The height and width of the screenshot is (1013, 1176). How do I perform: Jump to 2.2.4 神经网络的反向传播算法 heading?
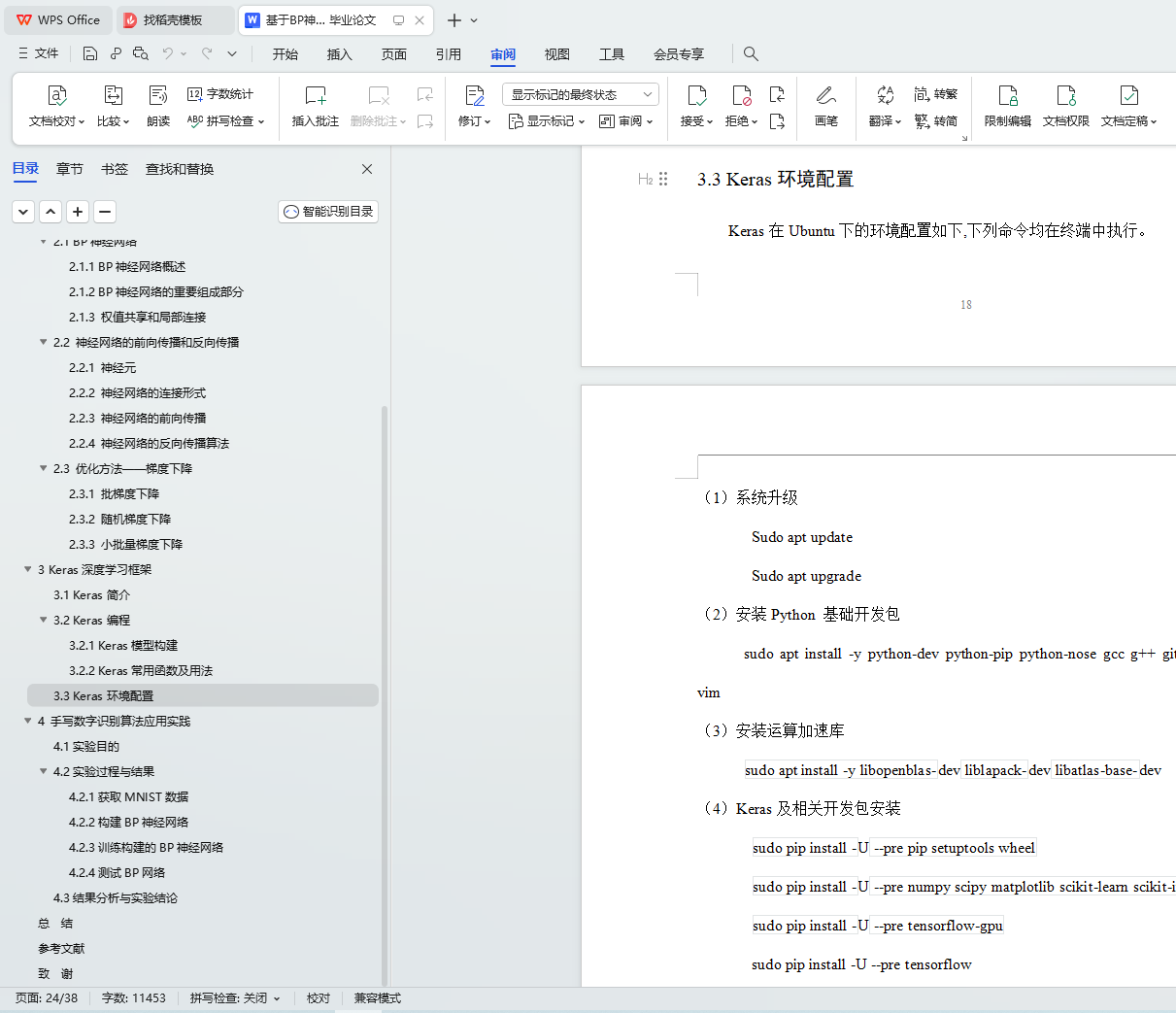click(149, 443)
